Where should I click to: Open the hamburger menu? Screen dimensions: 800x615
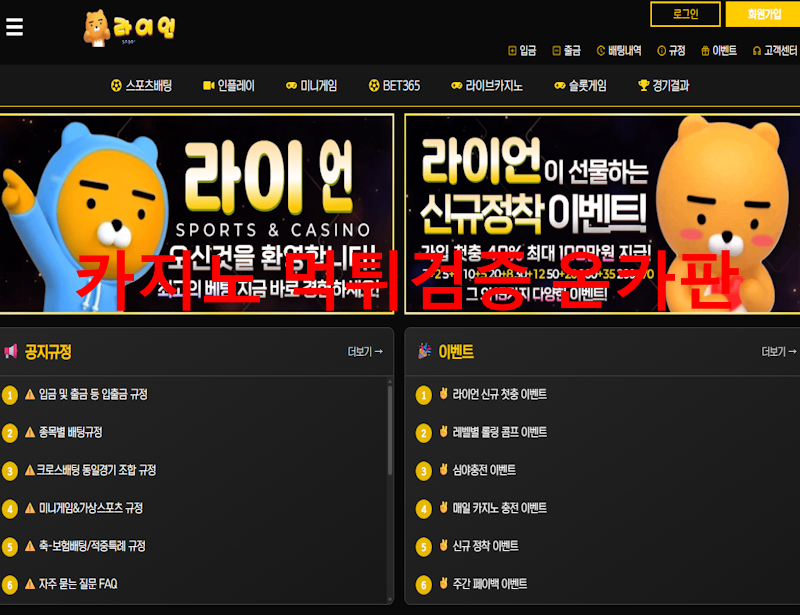(14, 27)
